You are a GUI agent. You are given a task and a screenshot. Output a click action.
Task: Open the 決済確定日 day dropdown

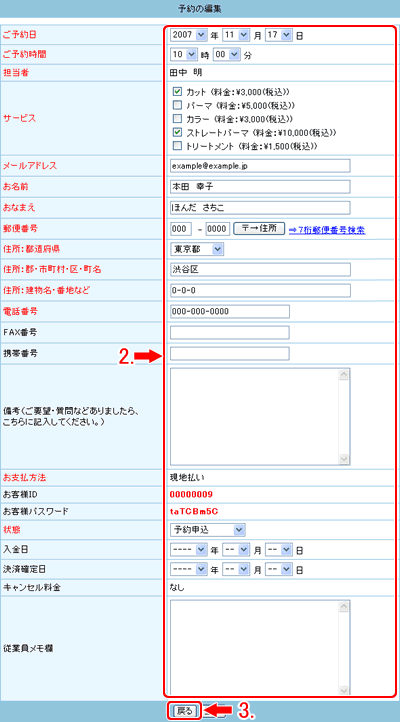(x=278, y=570)
